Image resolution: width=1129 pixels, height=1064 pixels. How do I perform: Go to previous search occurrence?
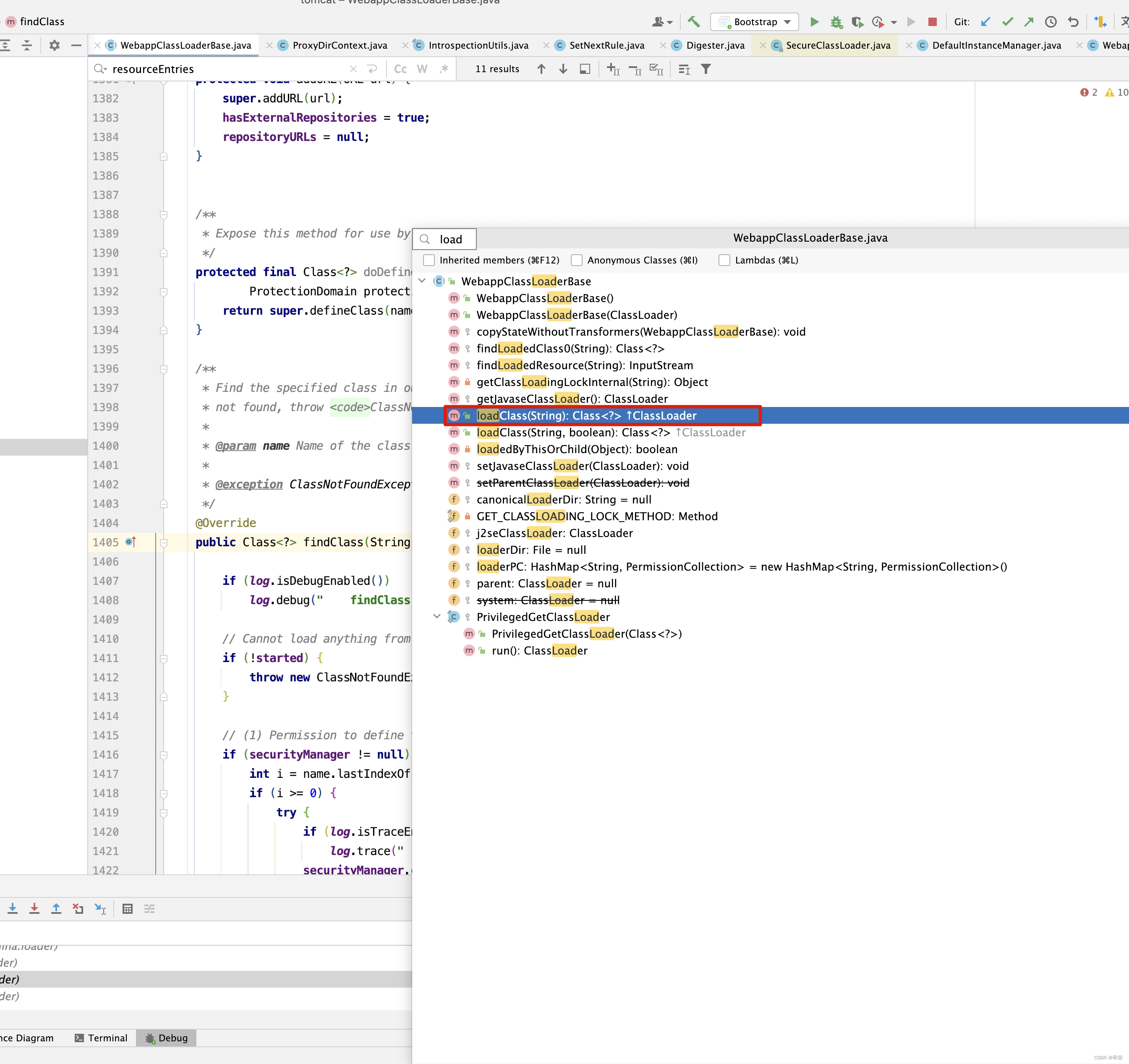pyautogui.click(x=541, y=69)
